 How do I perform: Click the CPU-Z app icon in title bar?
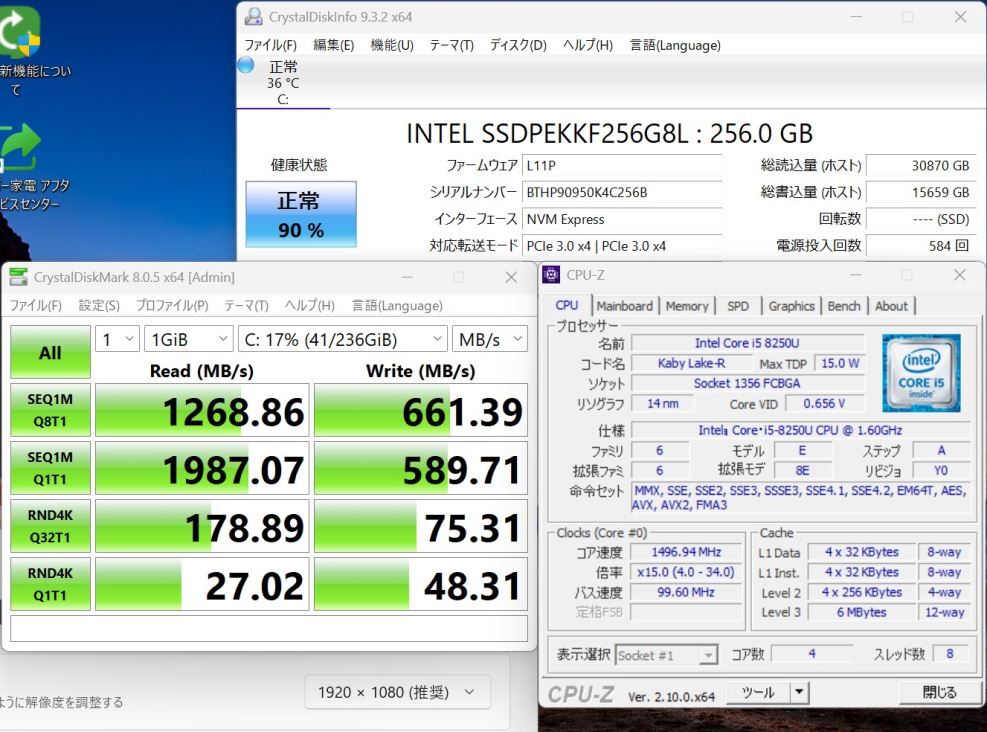551,274
